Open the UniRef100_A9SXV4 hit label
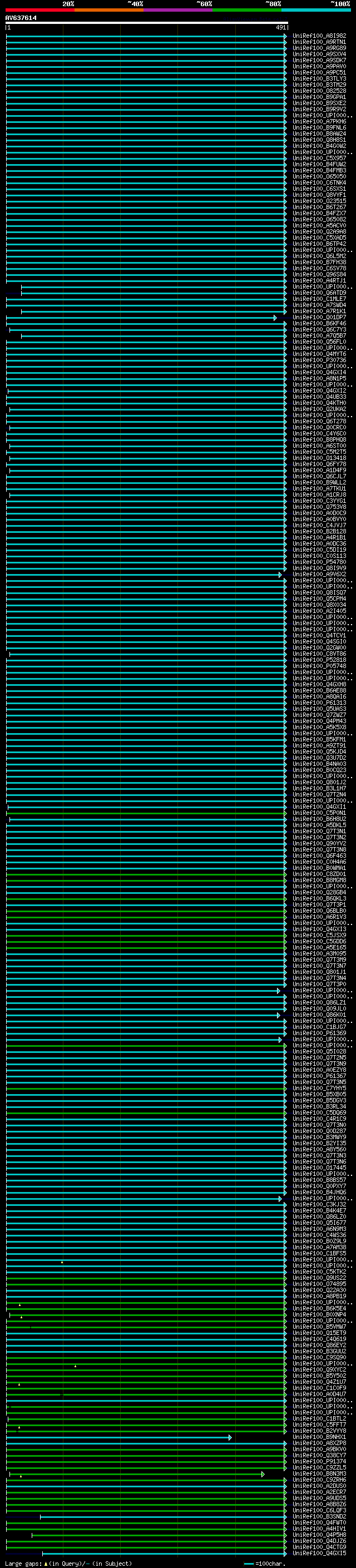 [x=319, y=54]
